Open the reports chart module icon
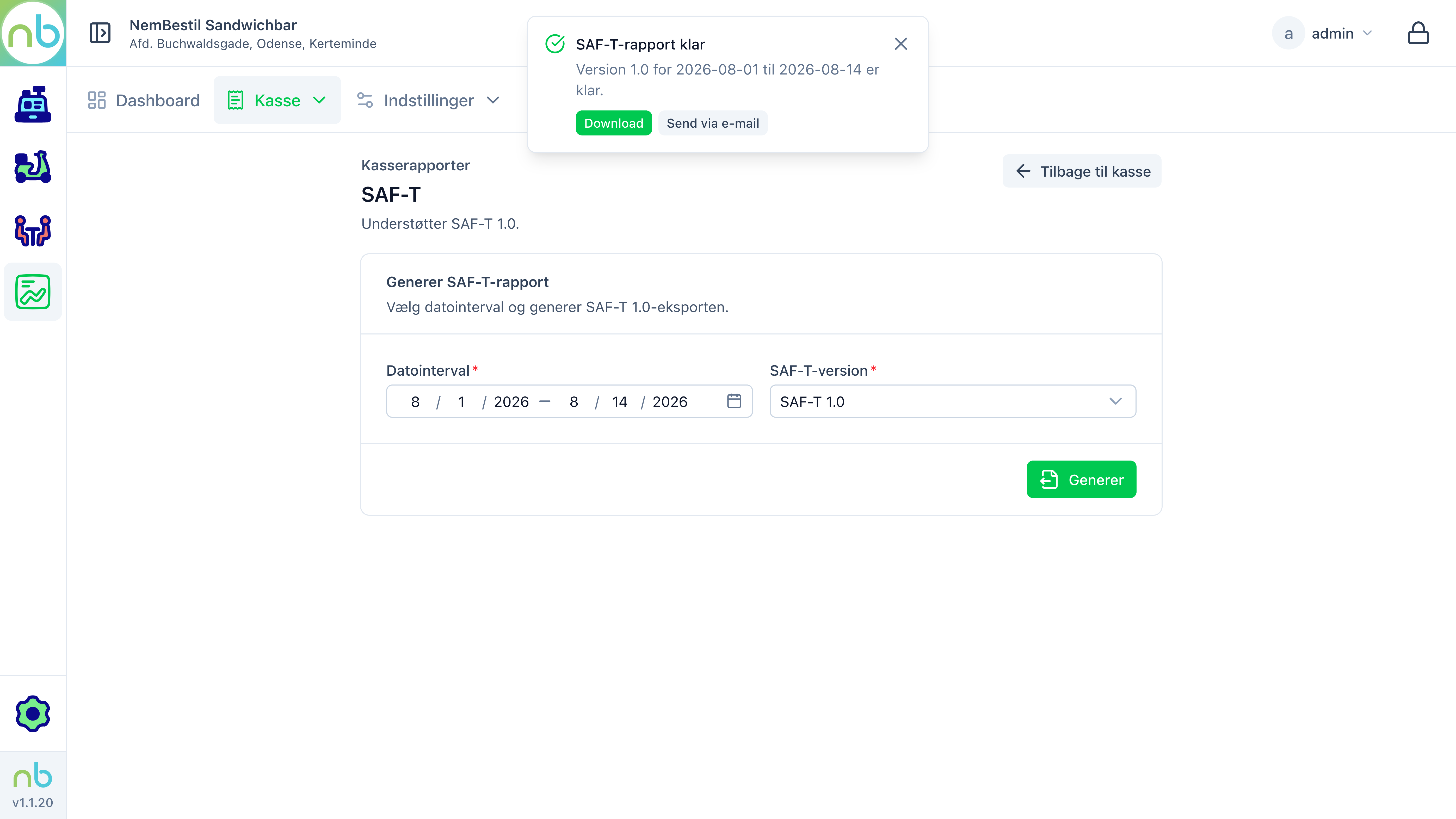The width and height of the screenshot is (1456, 819). point(33,292)
